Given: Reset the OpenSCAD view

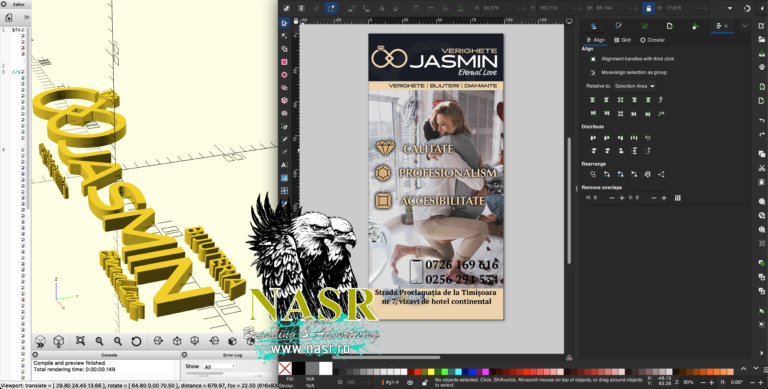Looking at the screenshot, I should [137, 341].
